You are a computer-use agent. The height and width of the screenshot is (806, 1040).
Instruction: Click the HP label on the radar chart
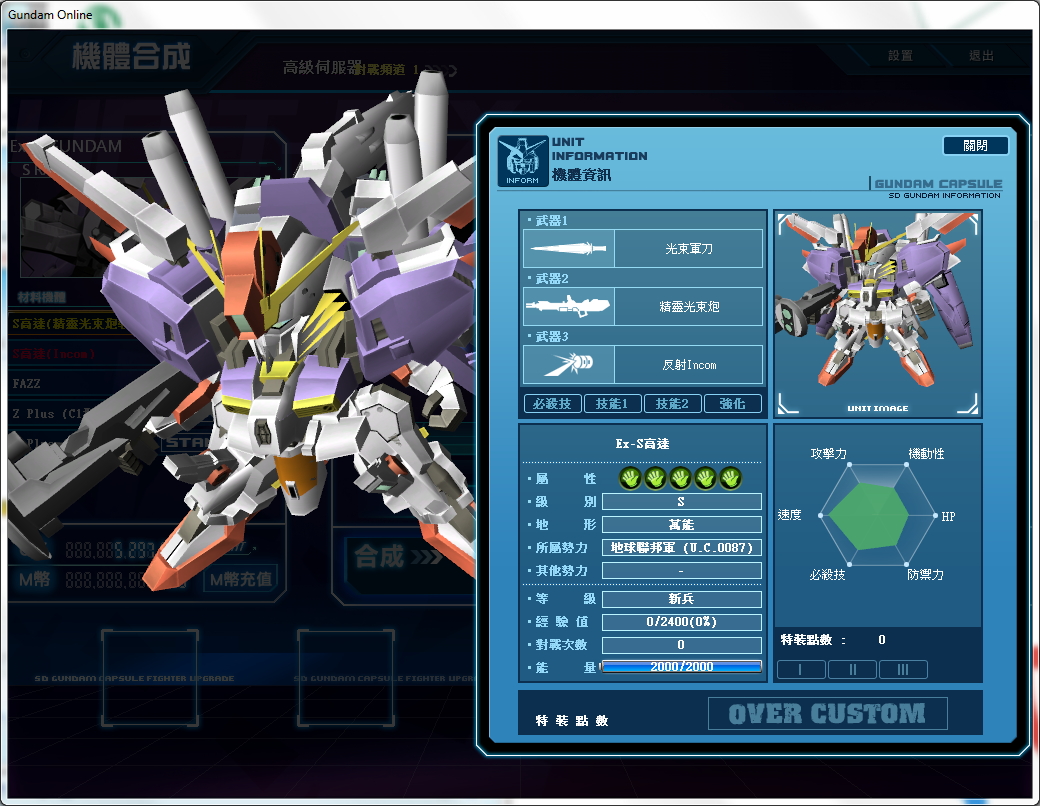pyautogui.click(x=948, y=516)
